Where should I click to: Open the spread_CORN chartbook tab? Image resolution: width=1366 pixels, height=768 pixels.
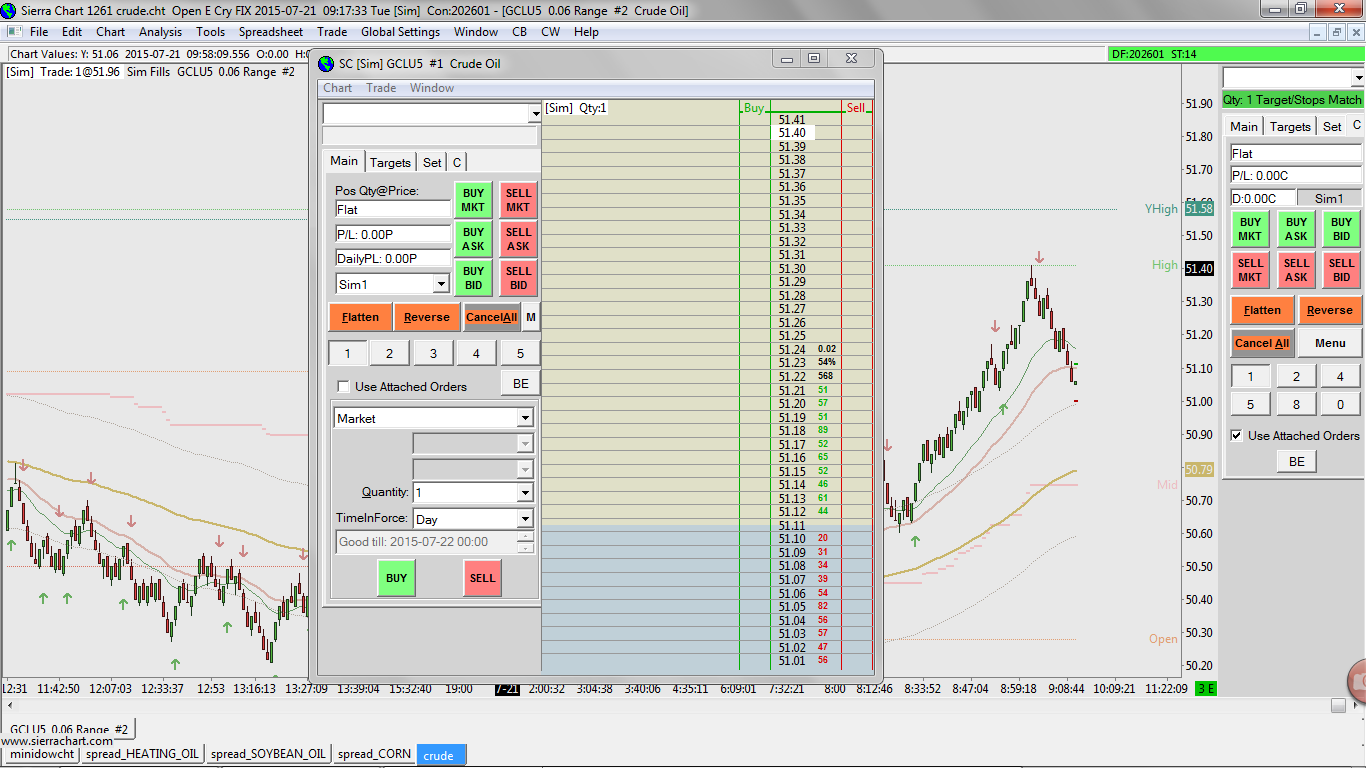pyautogui.click(x=374, y=754)
